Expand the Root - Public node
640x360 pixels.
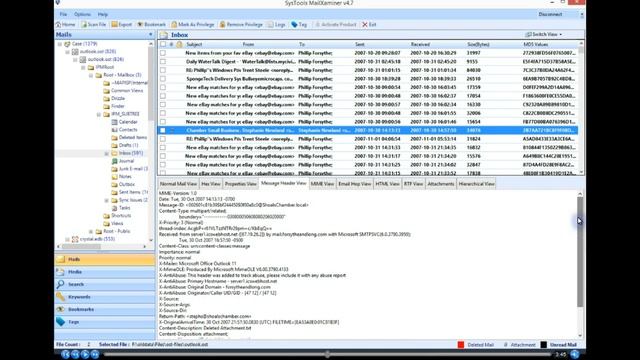91,231
